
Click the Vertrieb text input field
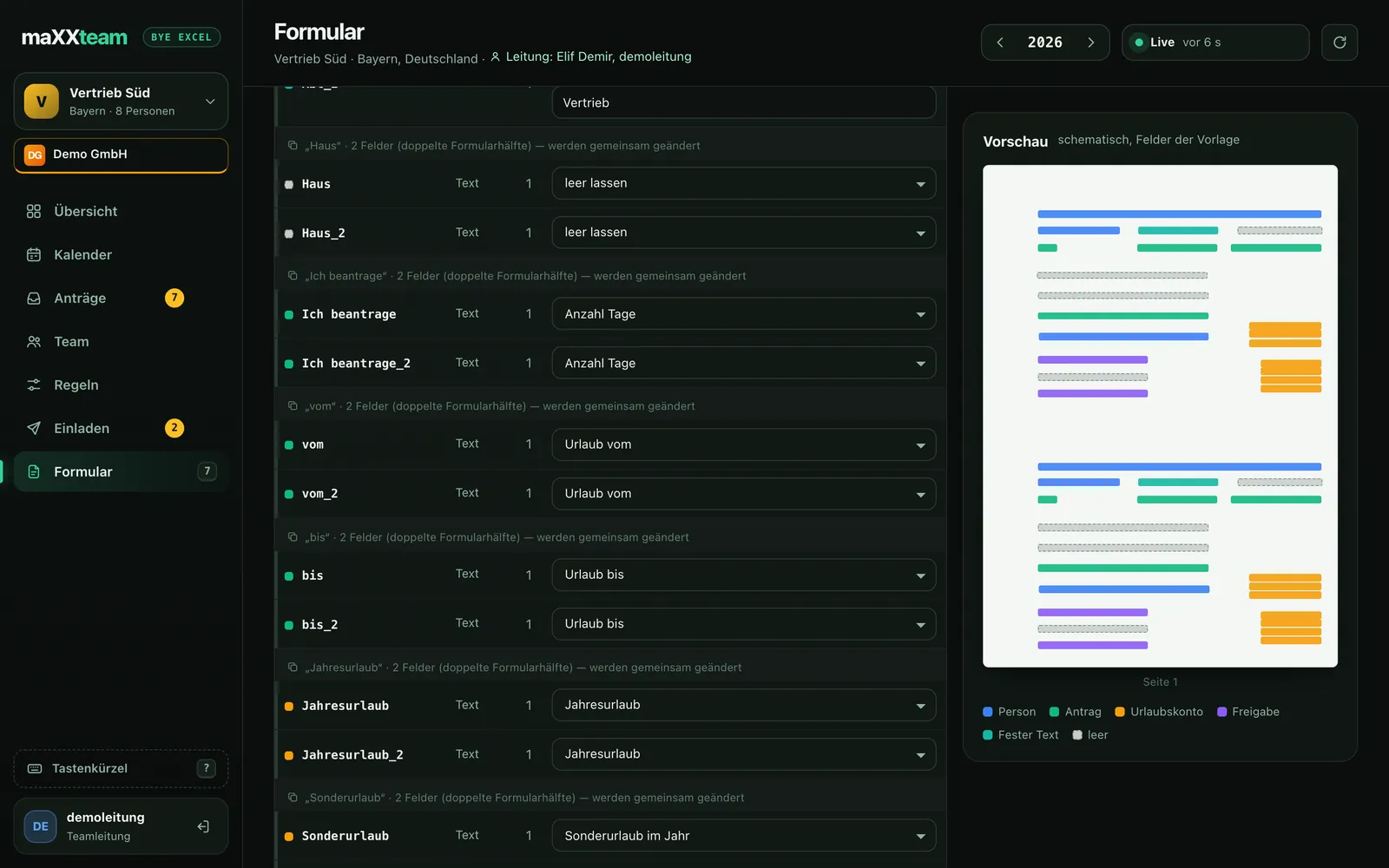point(744,102)
